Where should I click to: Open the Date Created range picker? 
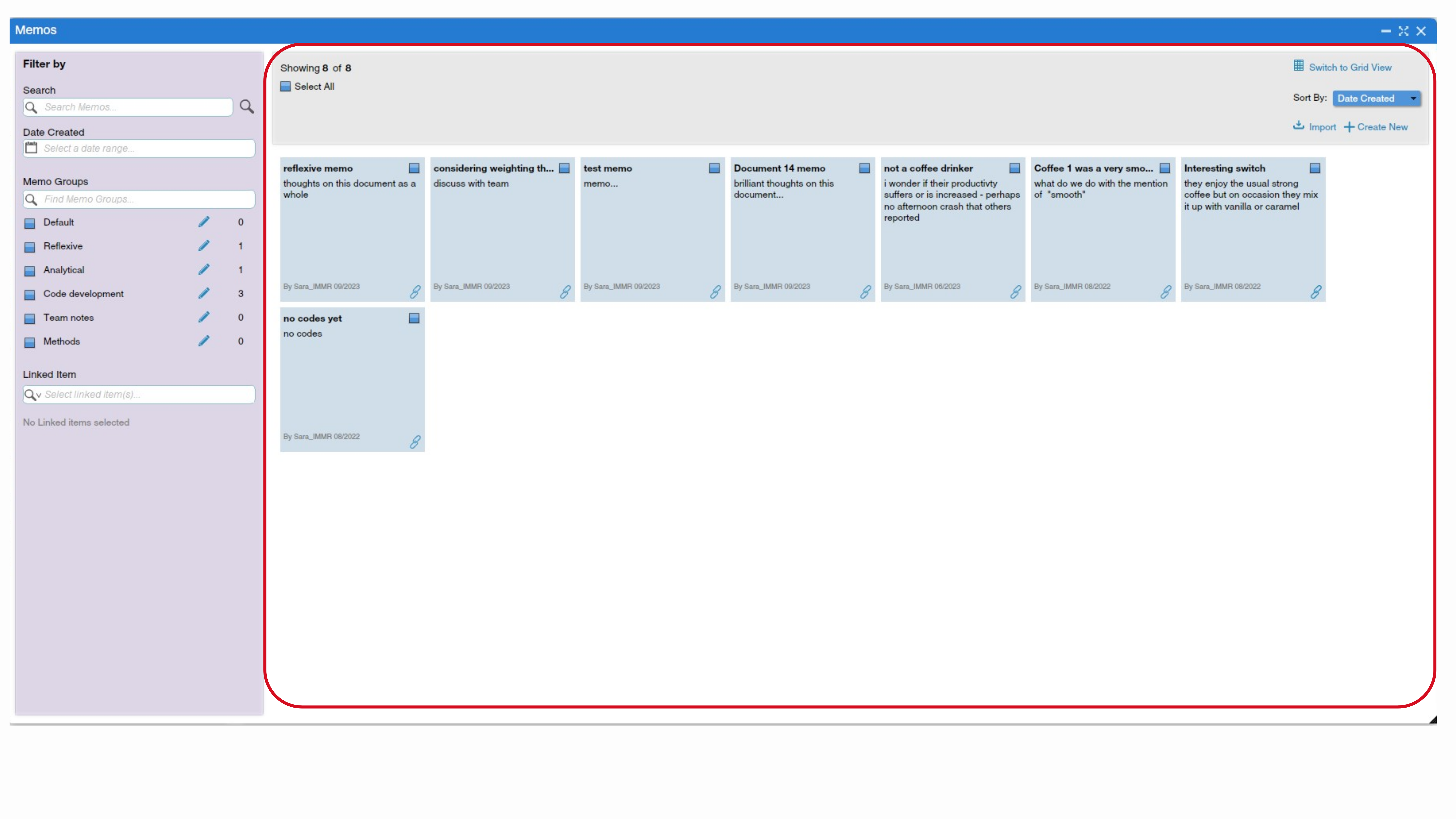tap(139, 148)
